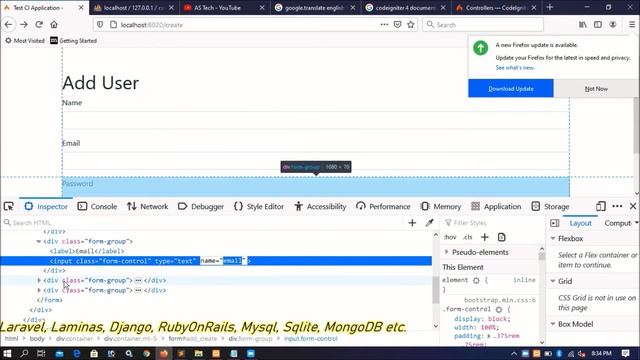640x360 pixels.
Task: Expand the last form-group div node
Action: (39, 290)
